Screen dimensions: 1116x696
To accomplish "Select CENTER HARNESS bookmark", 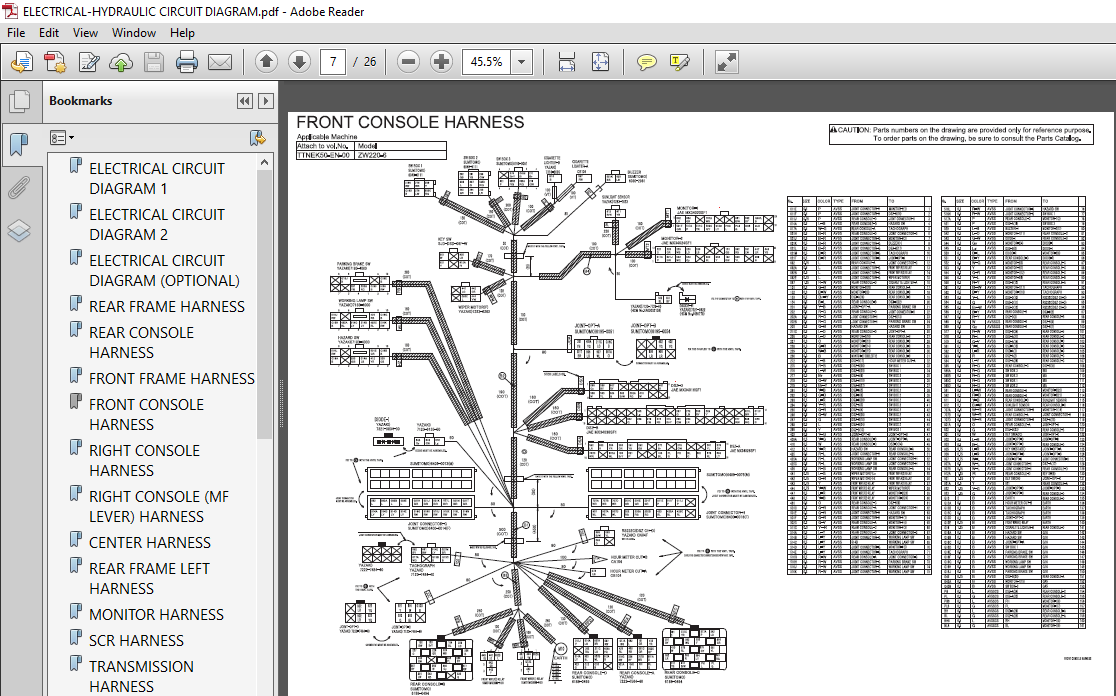I will [x=149, y=542].
